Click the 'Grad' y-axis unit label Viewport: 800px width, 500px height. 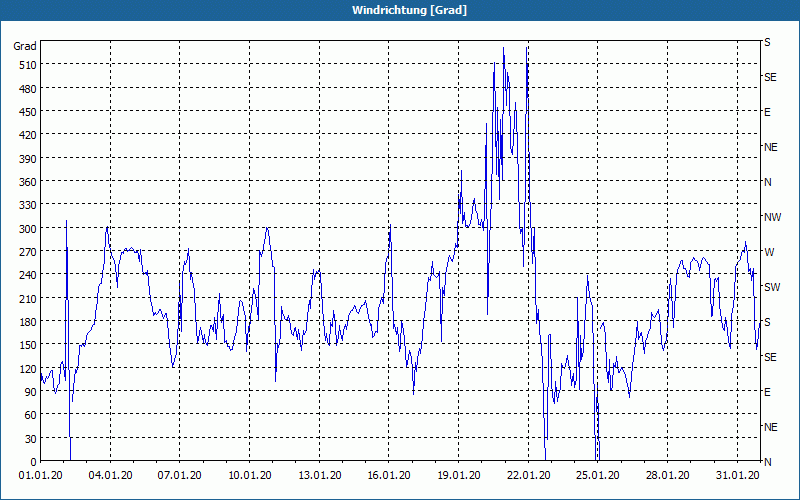coord(25,46)
